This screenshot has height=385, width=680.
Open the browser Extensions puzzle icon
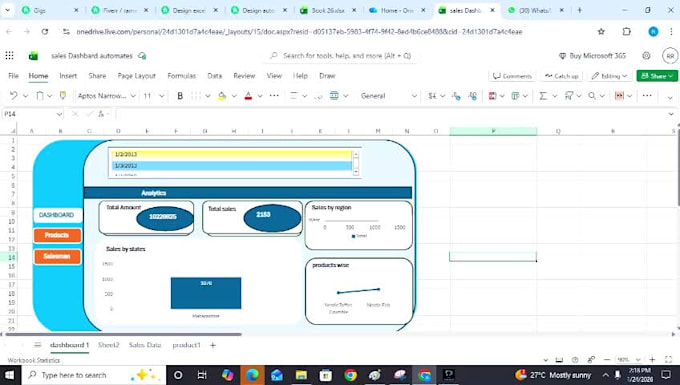tap(627, 32)
